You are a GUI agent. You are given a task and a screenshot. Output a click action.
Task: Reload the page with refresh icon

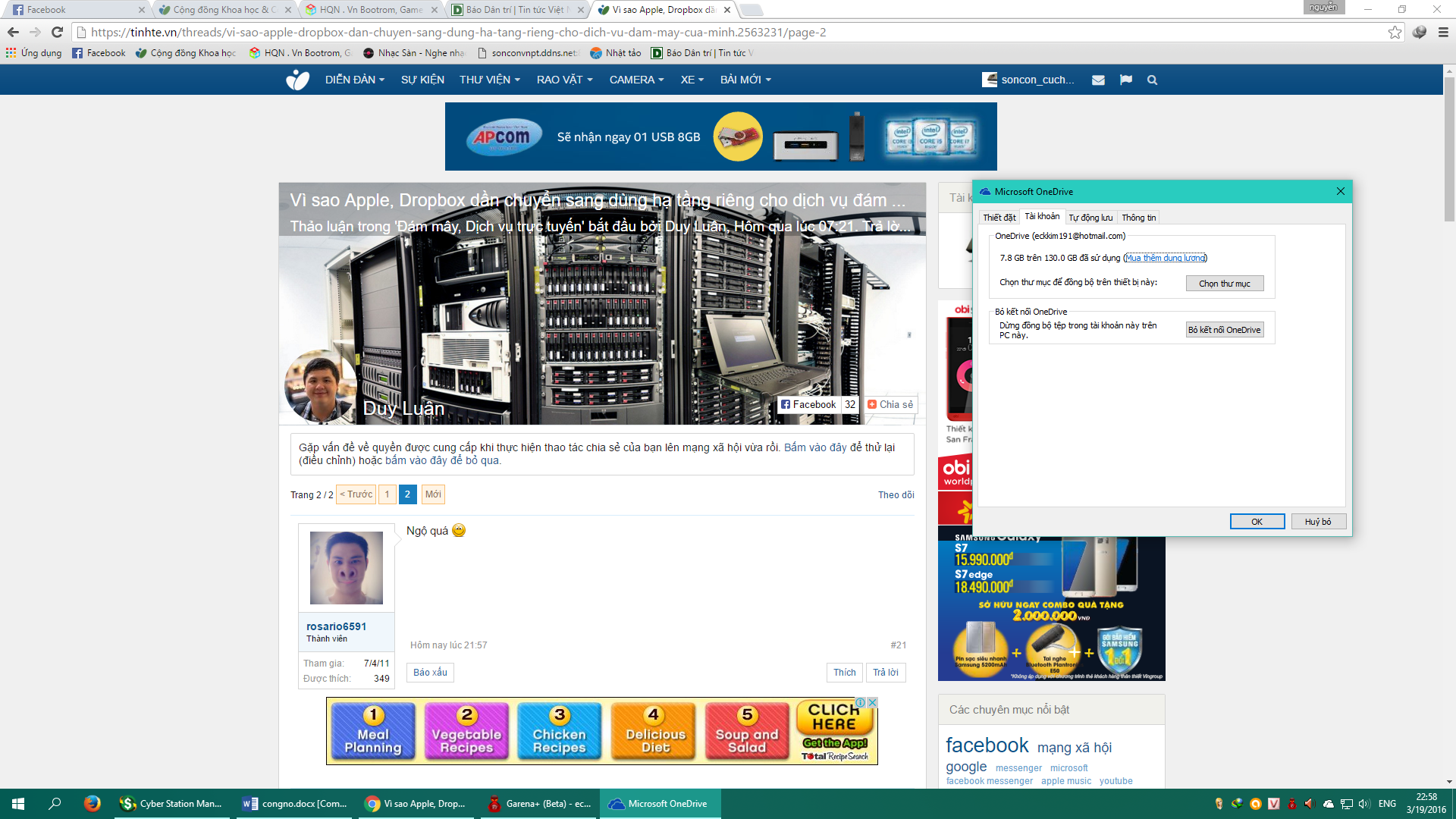point(57,32)
